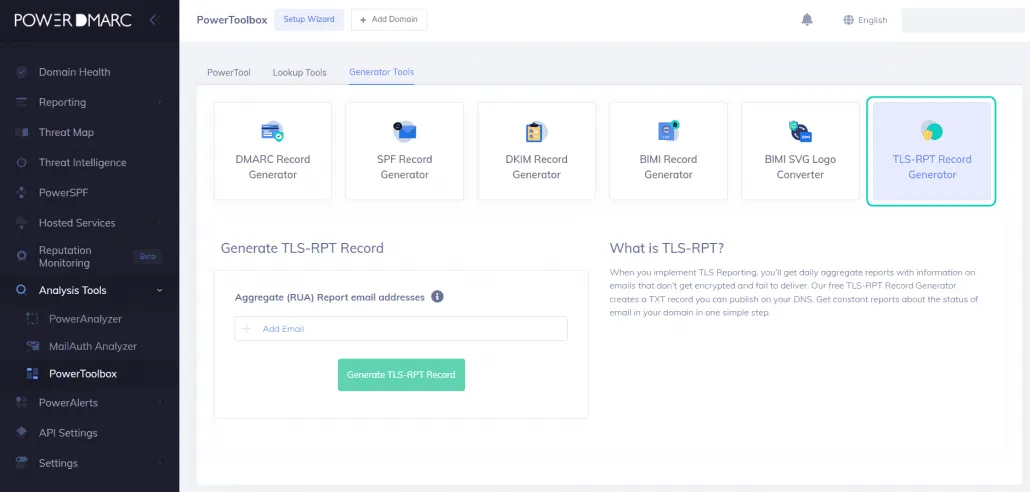The width and height of the screenshot is (1030, 492).
Task: Open the BIMI SVG Logo Converter card
Action: 800,151
